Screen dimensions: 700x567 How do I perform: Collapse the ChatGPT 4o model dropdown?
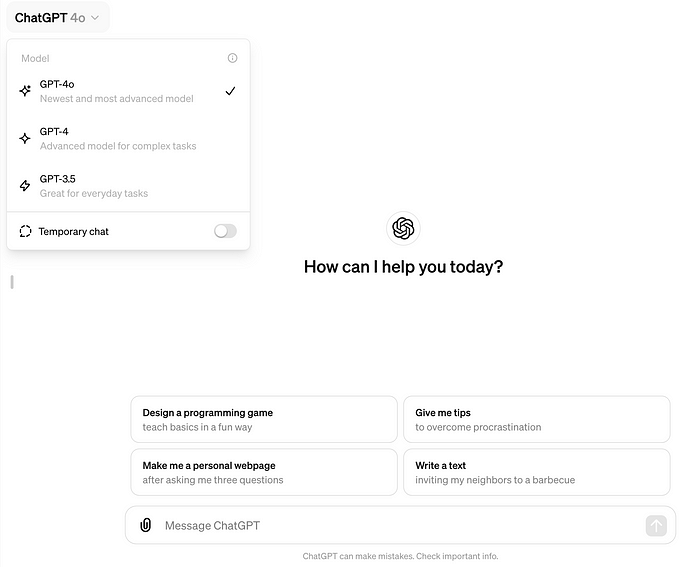58,17
